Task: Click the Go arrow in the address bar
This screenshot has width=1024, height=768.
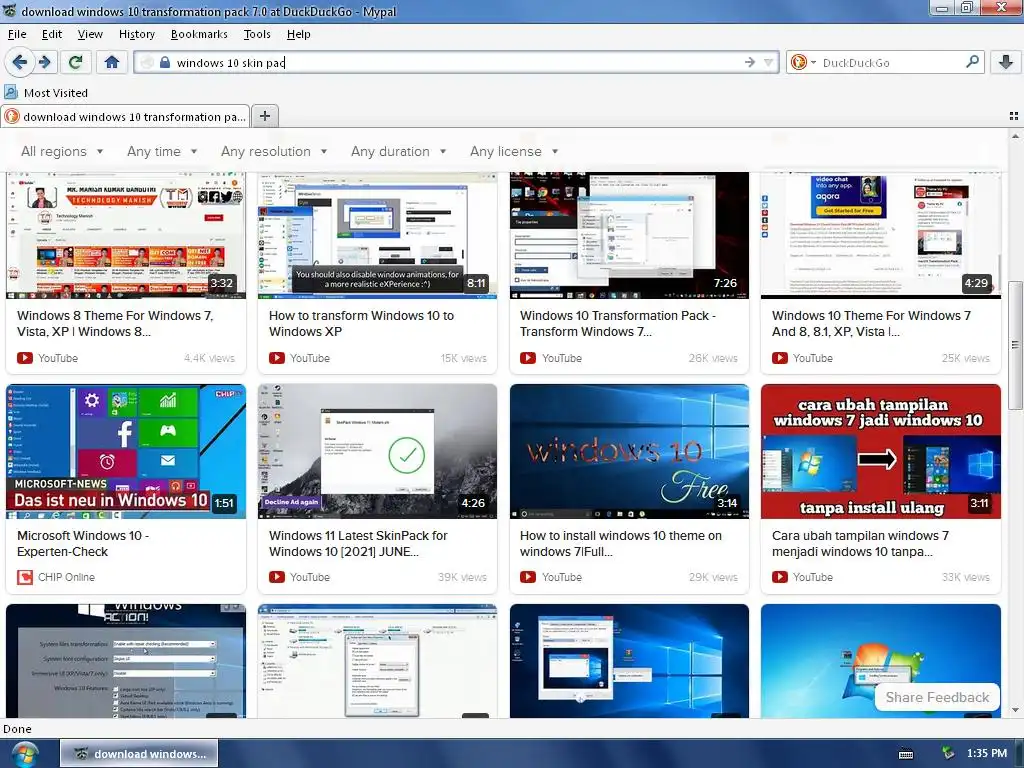Action: (750, 63)
